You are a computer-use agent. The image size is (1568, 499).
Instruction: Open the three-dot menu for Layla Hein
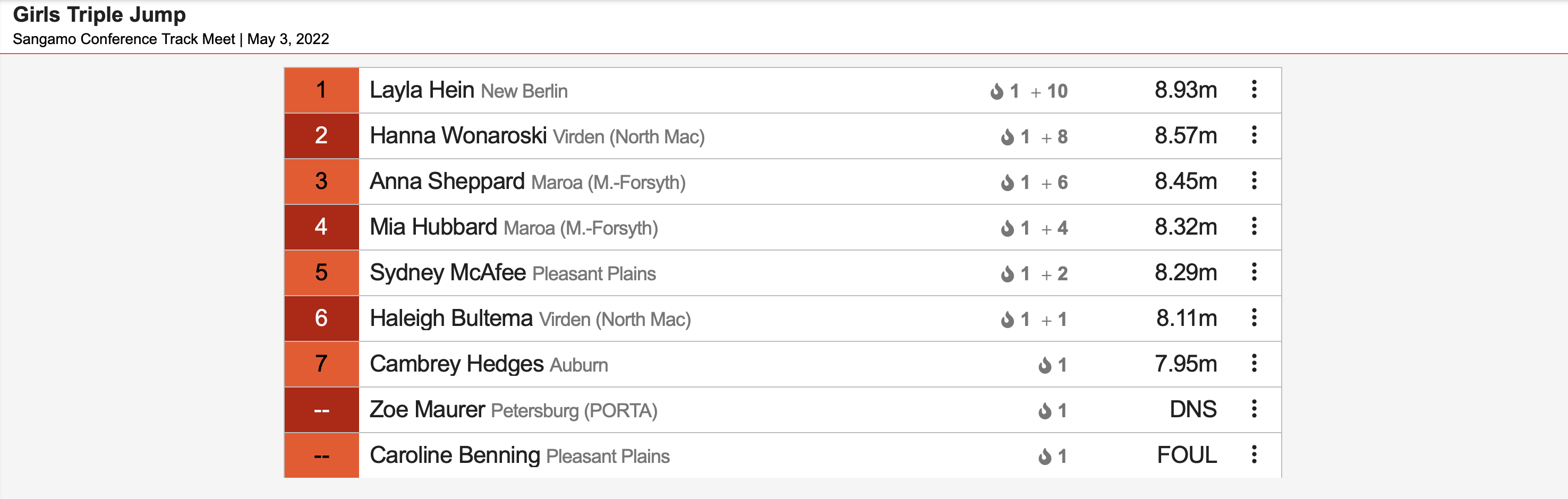[x=1254, y=90]
